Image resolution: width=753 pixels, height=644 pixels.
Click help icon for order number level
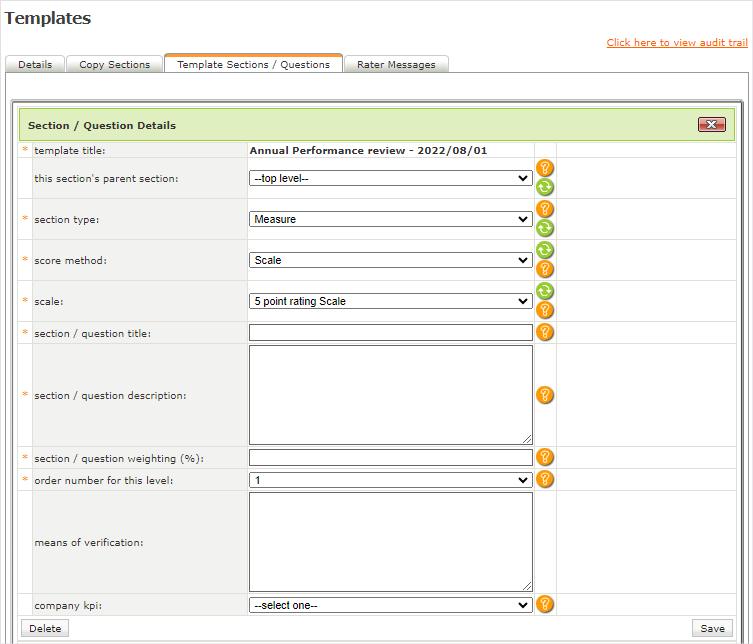[545, 479]
